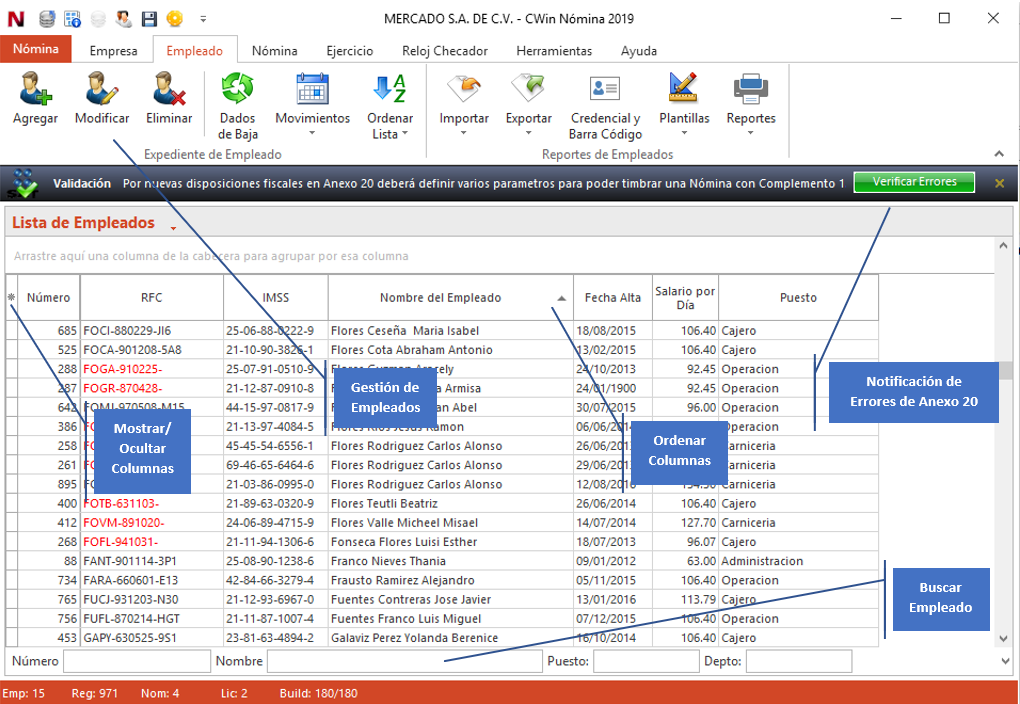Open the Lista de Empleados dropdown arrow
The width and height of the screenshot is (1020, 704).
click(174, 228)
